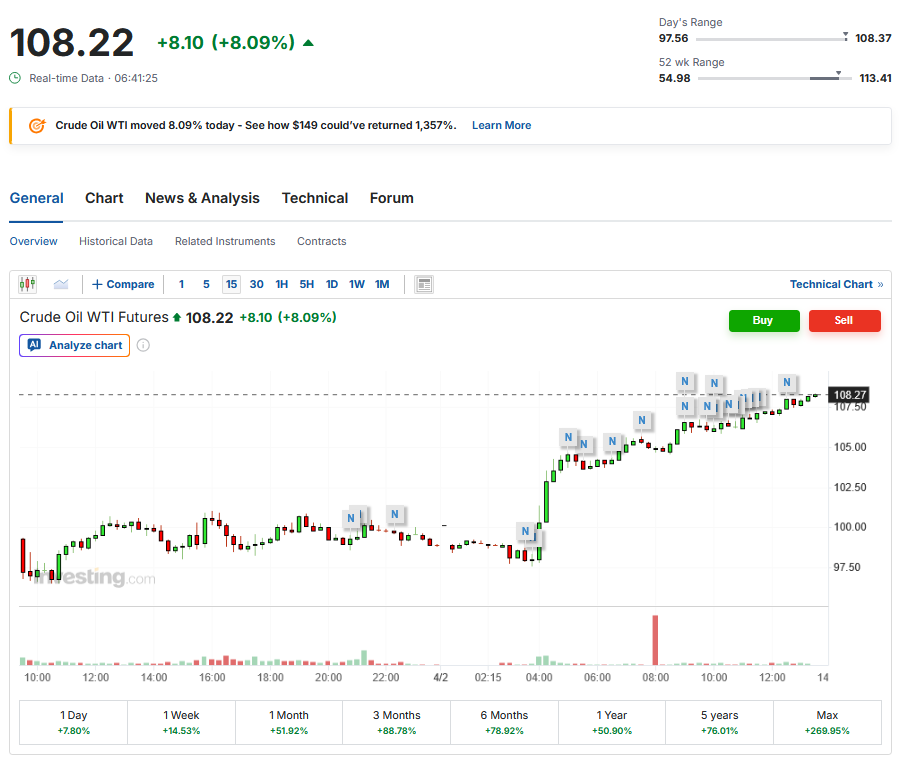901x758 pixels.
Task: Select the 1D interval
Action: [x=332, y=284]
